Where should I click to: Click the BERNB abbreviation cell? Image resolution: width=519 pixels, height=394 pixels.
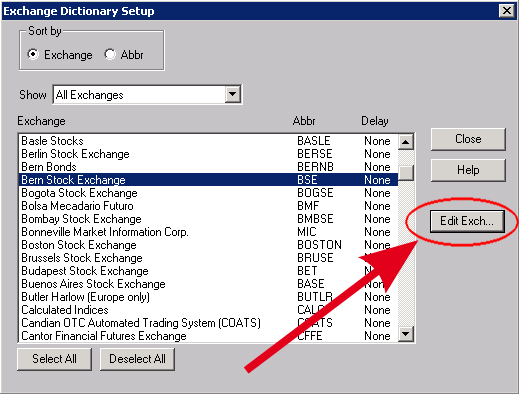[315, 167]
